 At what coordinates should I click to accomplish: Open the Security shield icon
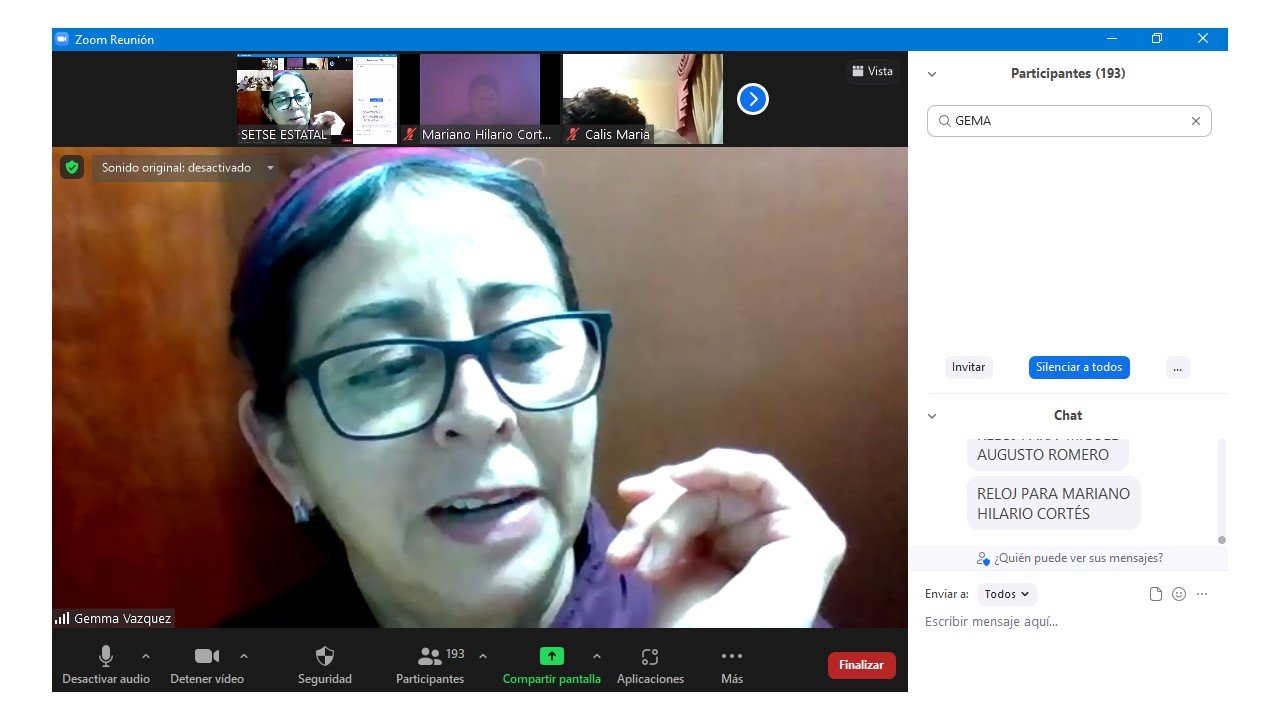click(x=325, y=657)
